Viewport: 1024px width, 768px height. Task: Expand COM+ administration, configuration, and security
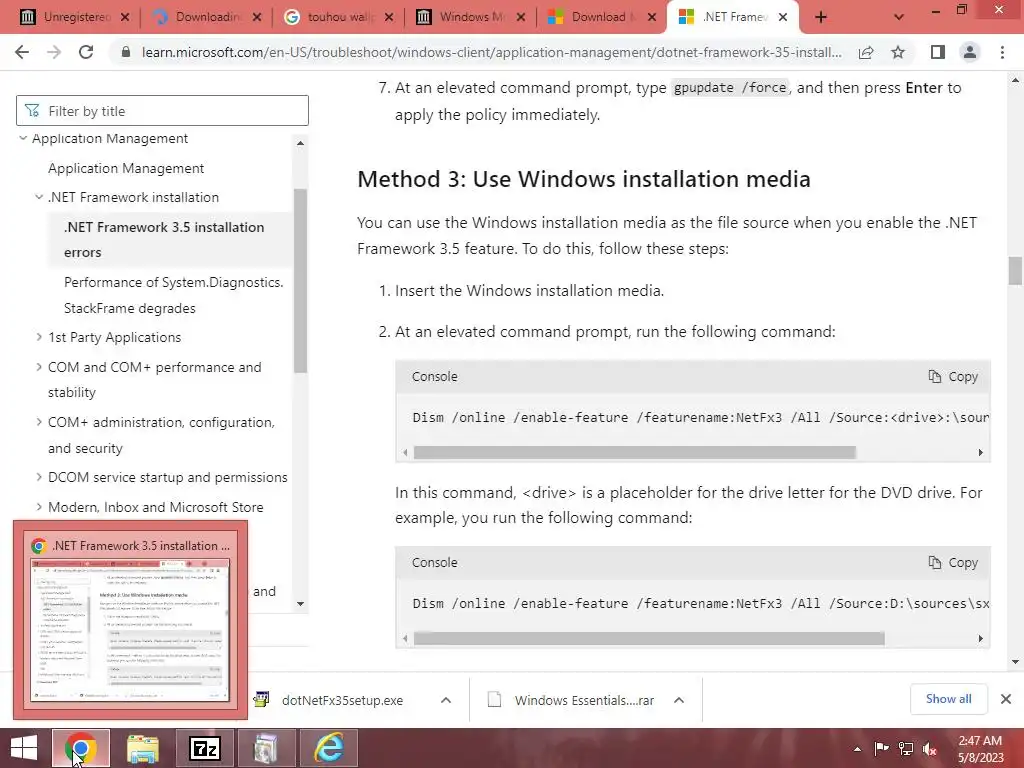[x=39, y=423]
